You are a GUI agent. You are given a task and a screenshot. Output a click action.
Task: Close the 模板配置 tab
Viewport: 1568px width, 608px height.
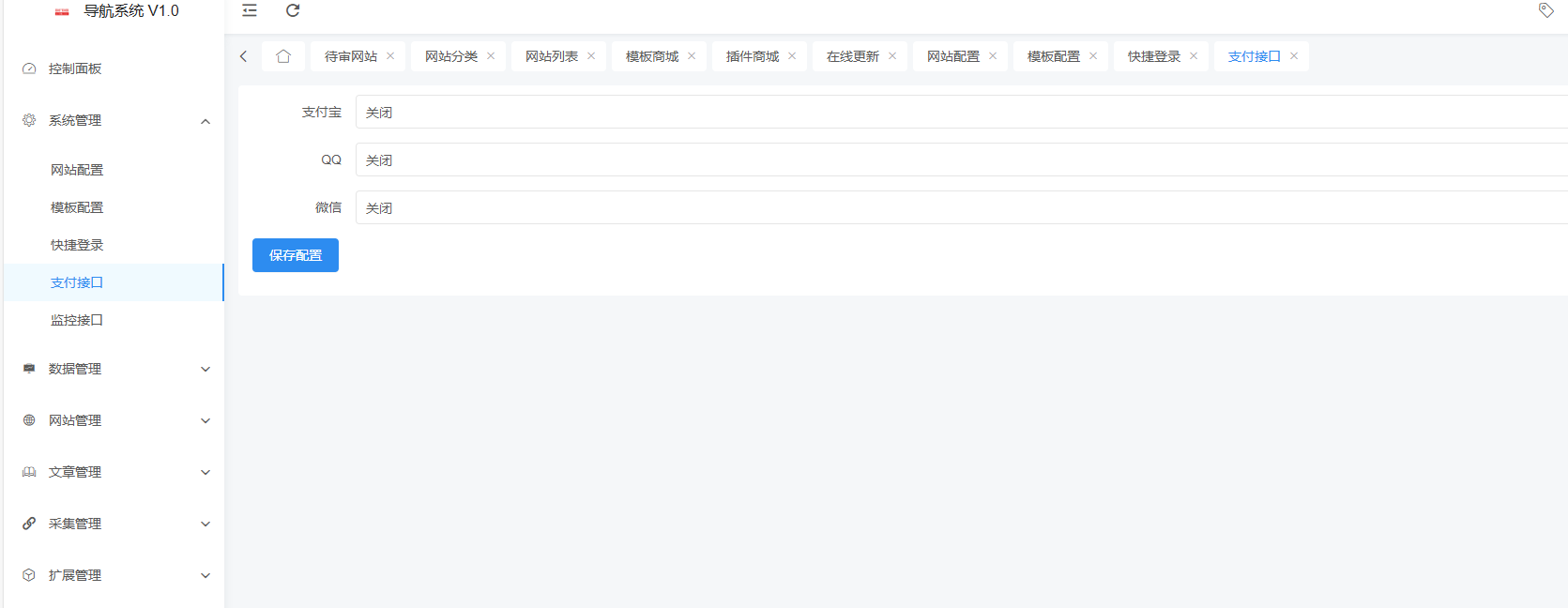[x=1093, y=56]
